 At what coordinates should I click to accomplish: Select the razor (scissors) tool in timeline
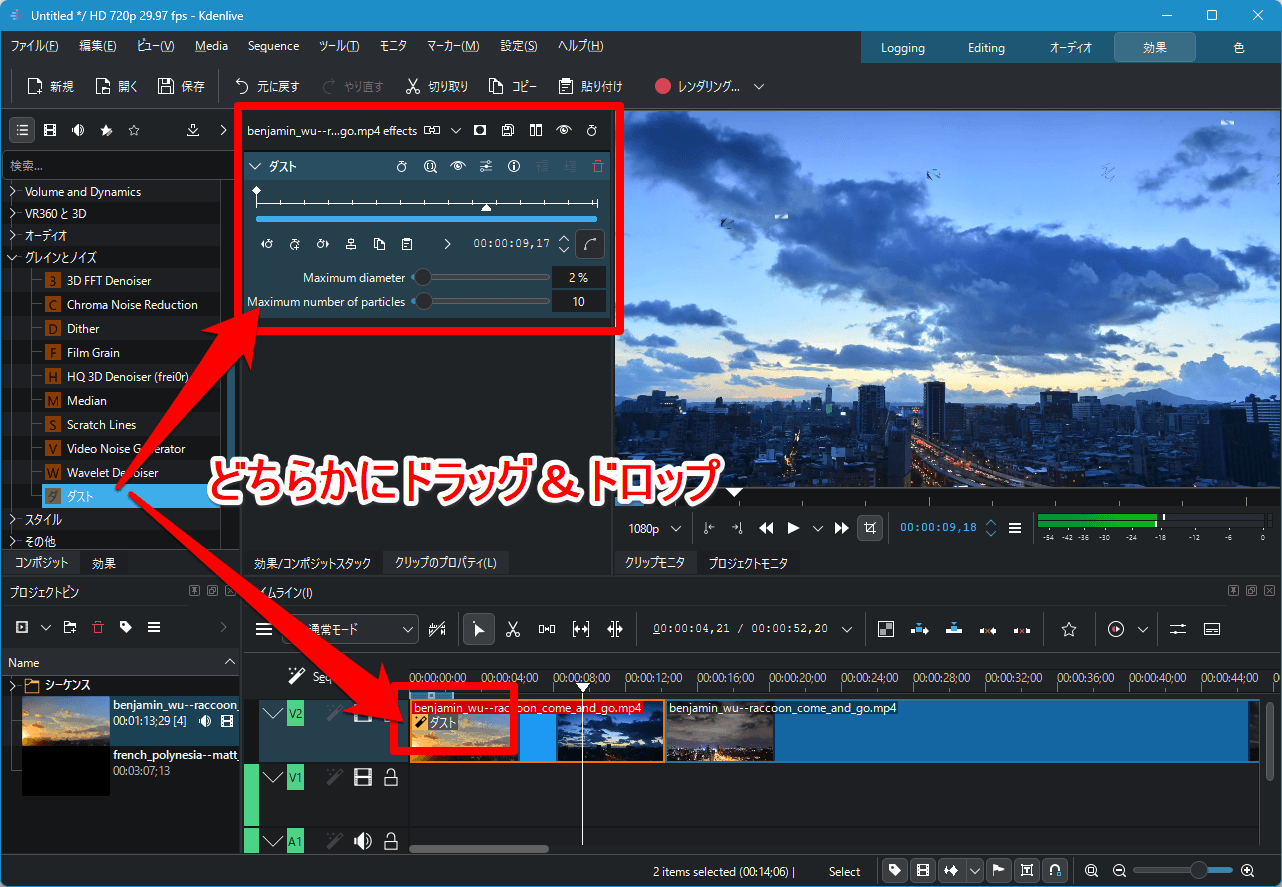pos(513,629)
